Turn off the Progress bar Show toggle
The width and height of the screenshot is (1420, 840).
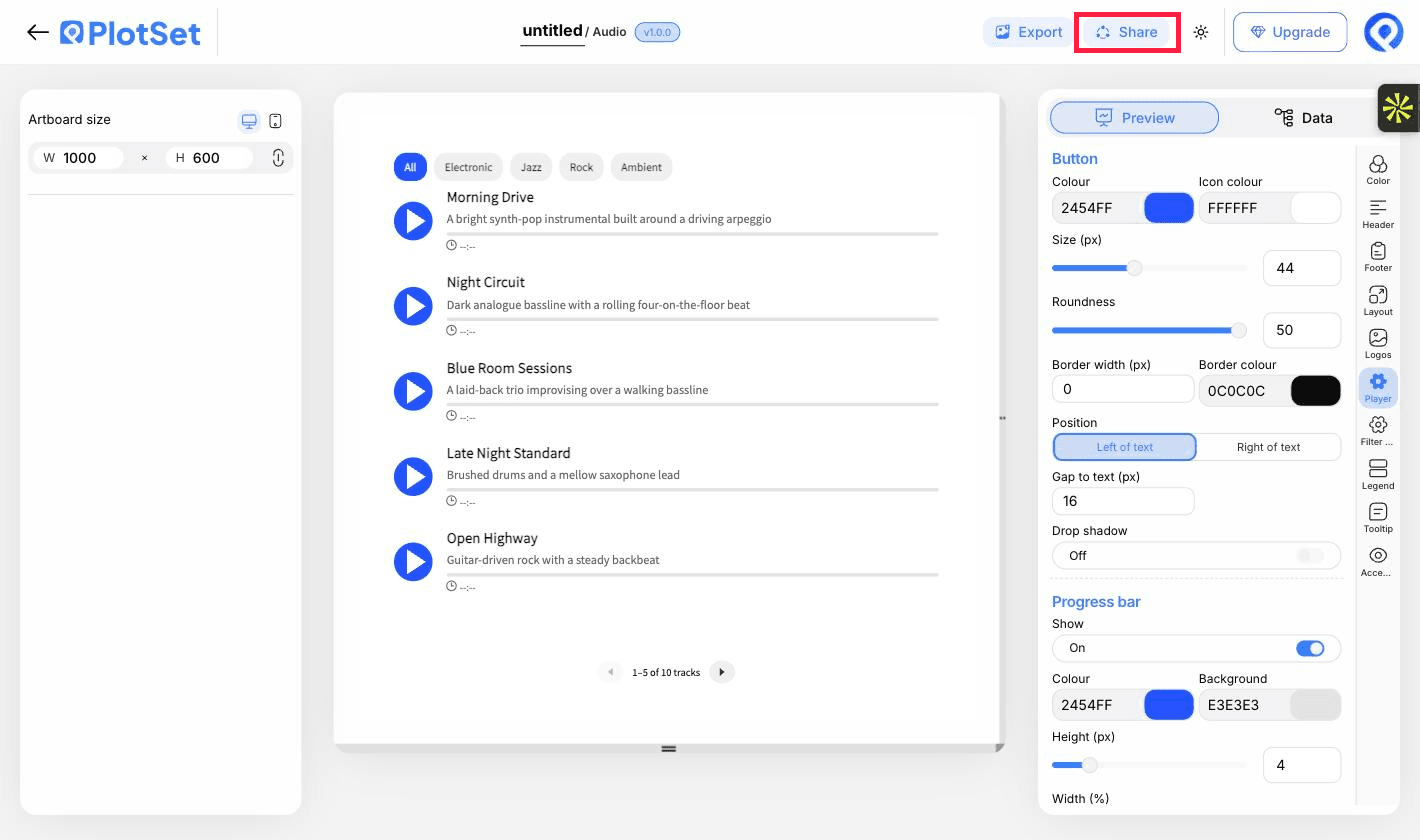[1310, 648]
